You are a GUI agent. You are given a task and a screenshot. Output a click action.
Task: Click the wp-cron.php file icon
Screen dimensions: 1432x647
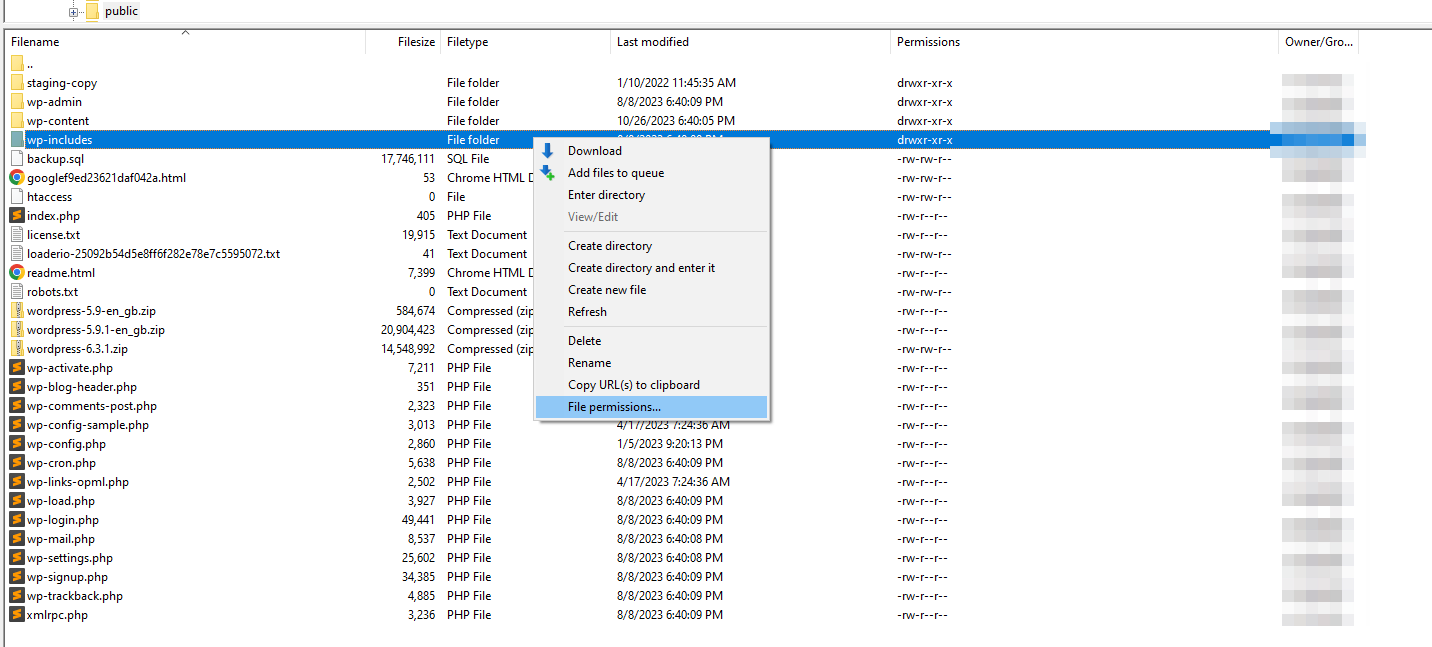(x=17, y=463)
